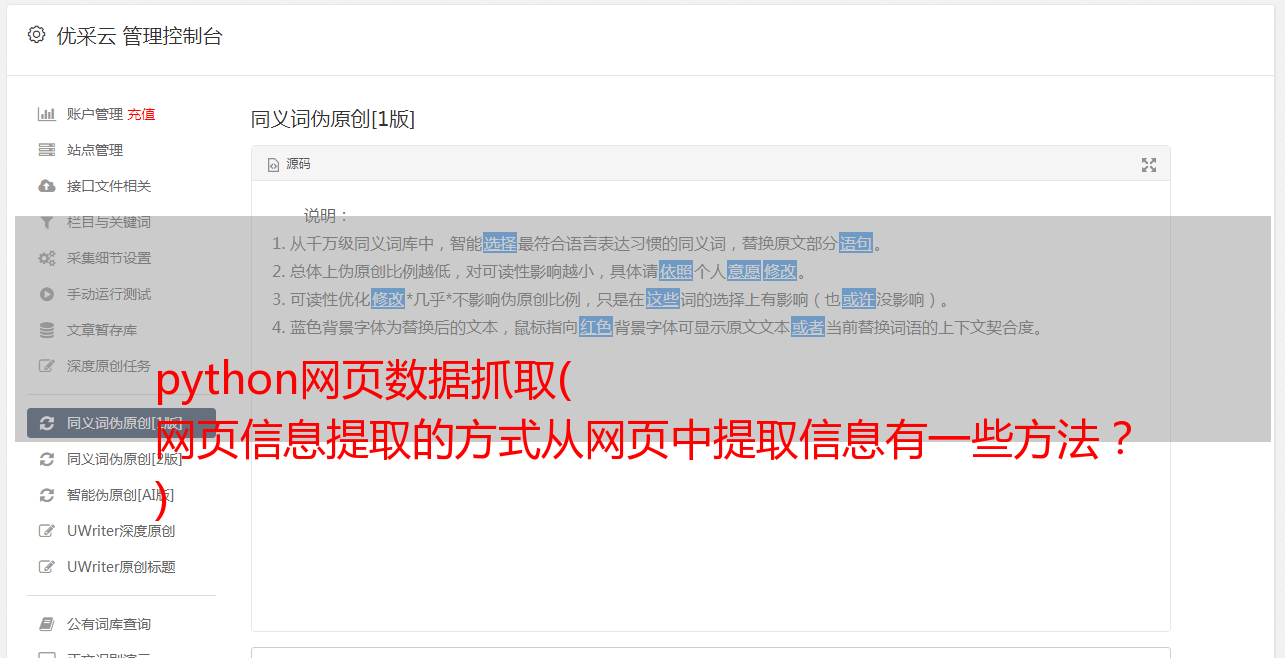Open 同义词伪原创[2版] menu item
The image size is (1285, 658).
coord(124,459)
